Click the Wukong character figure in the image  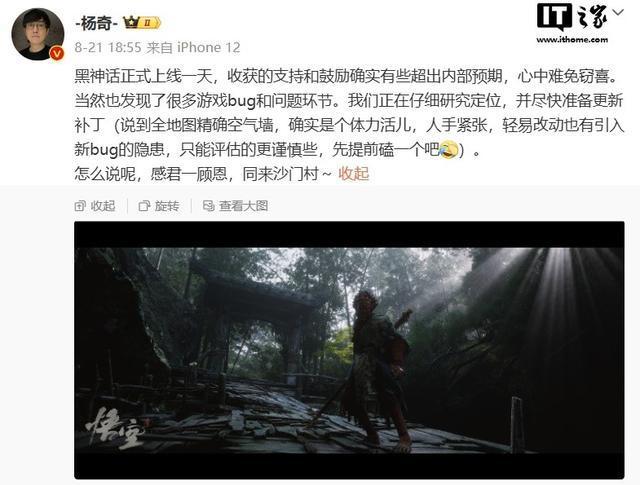378,367
